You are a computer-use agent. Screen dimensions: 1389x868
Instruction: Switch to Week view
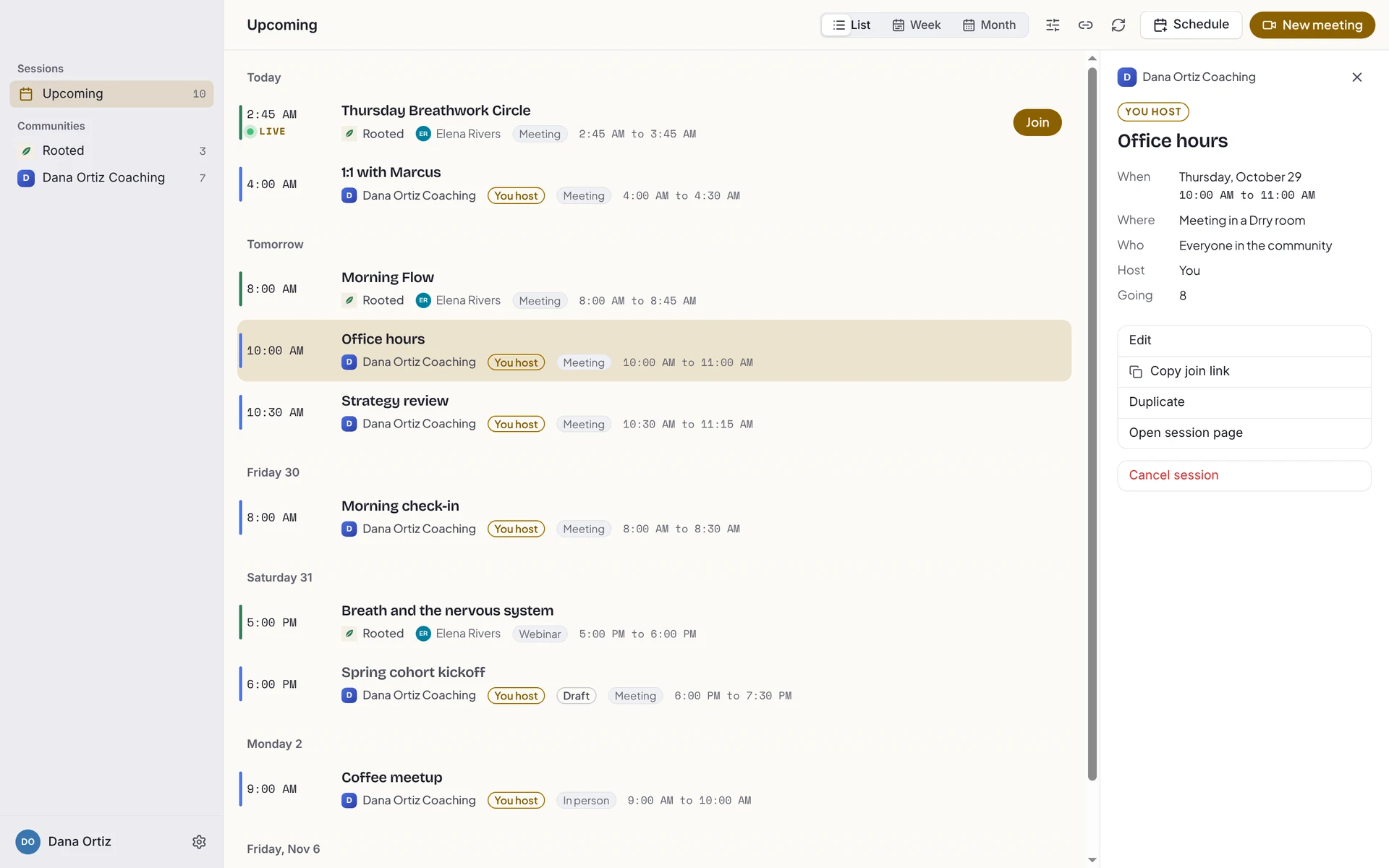coord(917,25)
